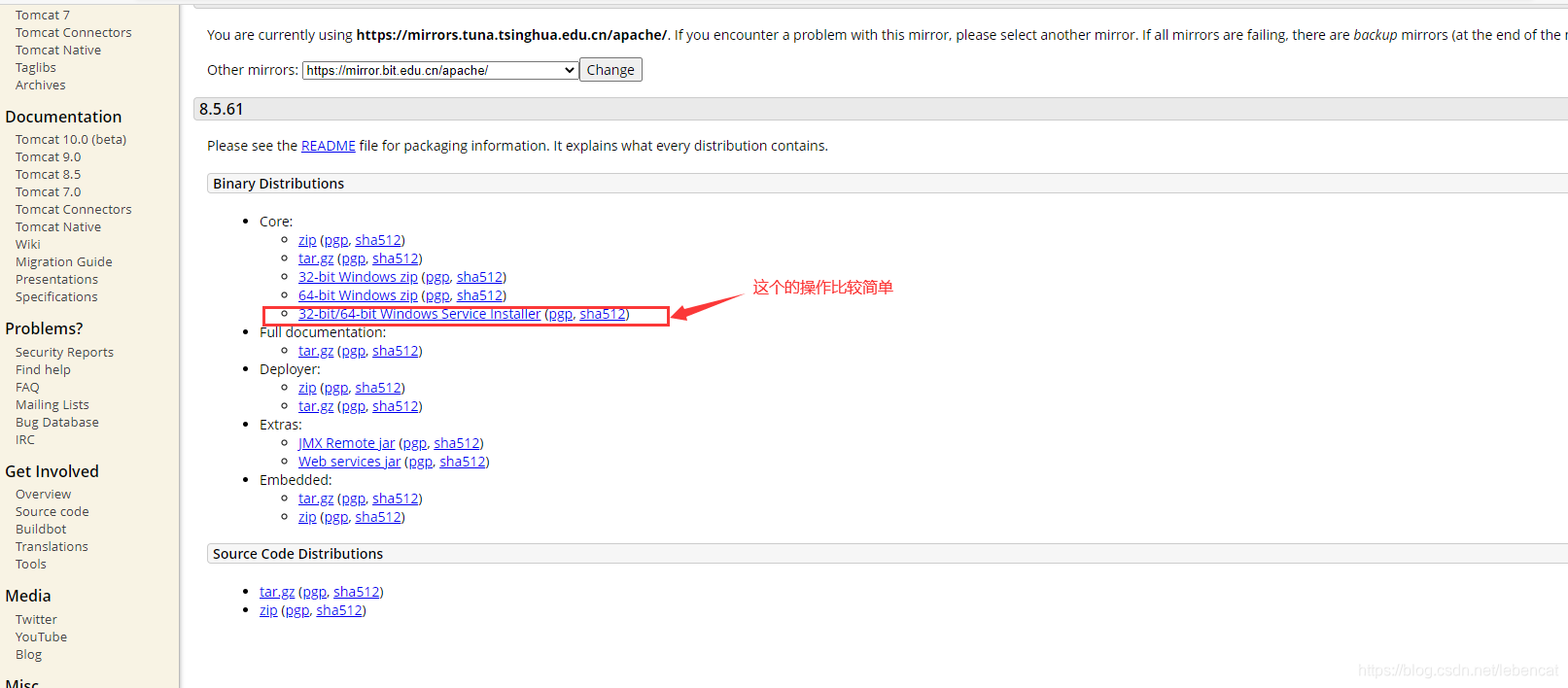This screenshot has height=688, width=1568.
Task: Go to the Wiki page
Action: [28, 245]
